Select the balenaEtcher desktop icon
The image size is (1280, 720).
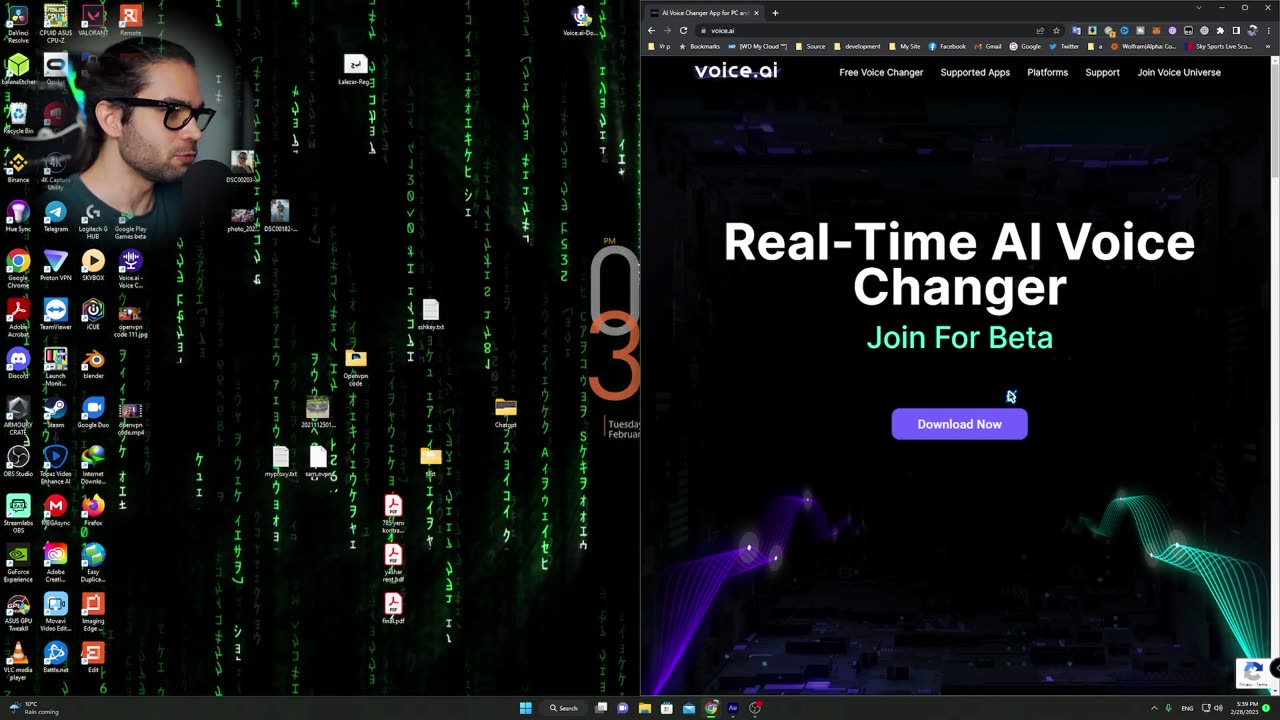pyautogui.click(x=18, y=70)
